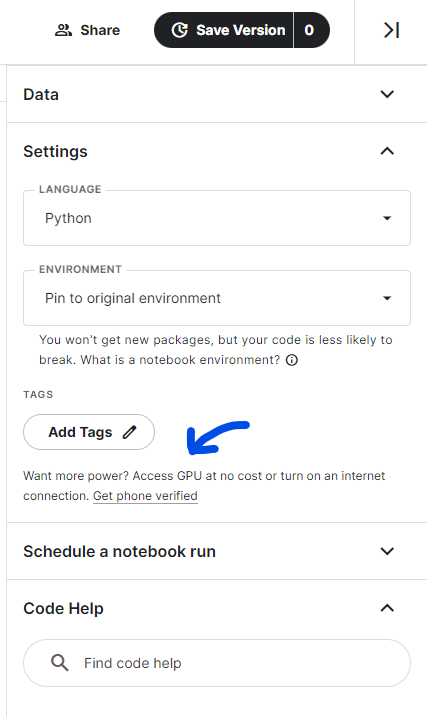The width and height of the screenshot is (427, 717).
Task: Expand the Data section chevron
Action: point(387,94)
